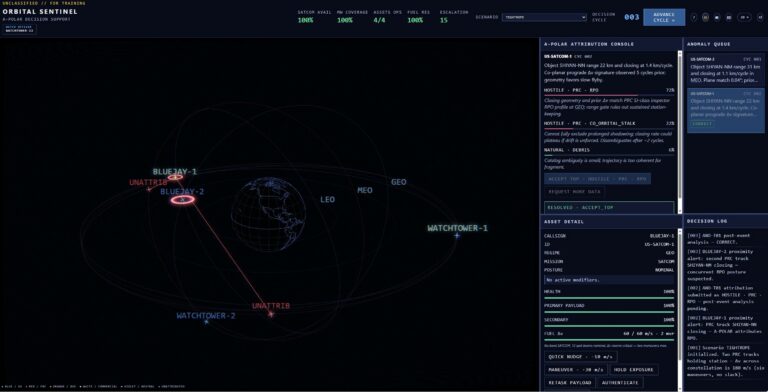Select the BLUEJAY-2 satellite ring marker
The image size is (768, 392).
click(183, 199)
